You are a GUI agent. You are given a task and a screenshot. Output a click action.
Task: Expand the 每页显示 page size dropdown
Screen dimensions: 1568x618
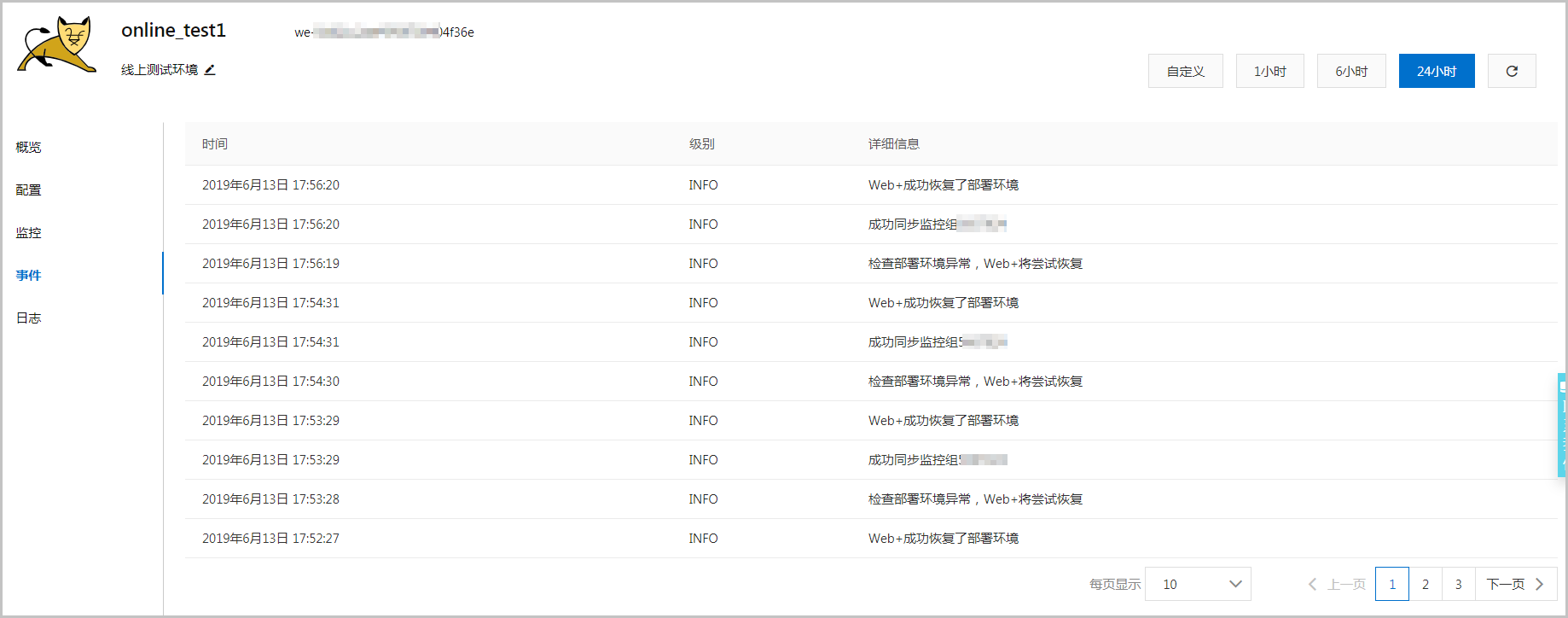pyautogui.click(x=1198, y=584)
